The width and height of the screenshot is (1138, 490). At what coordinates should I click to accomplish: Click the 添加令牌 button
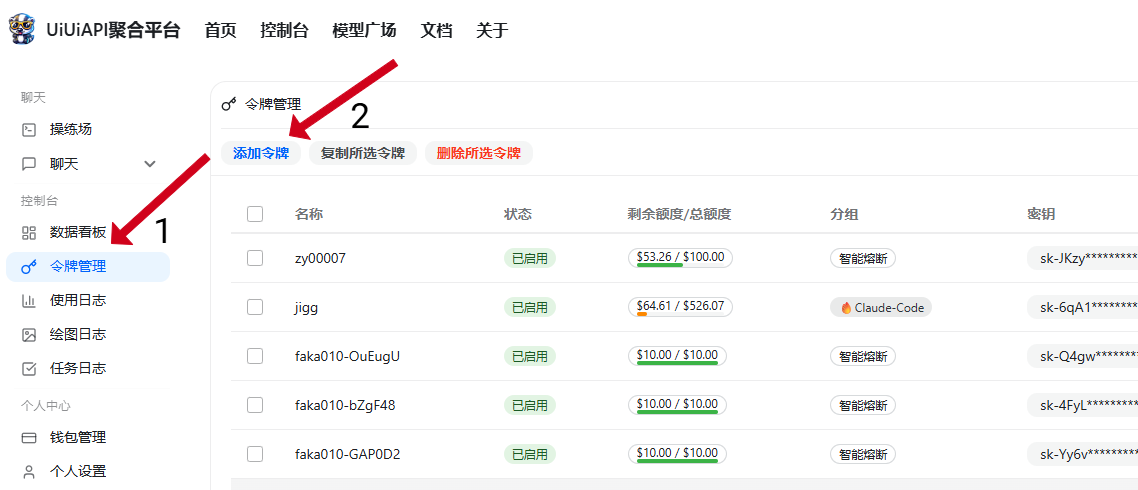261,153
